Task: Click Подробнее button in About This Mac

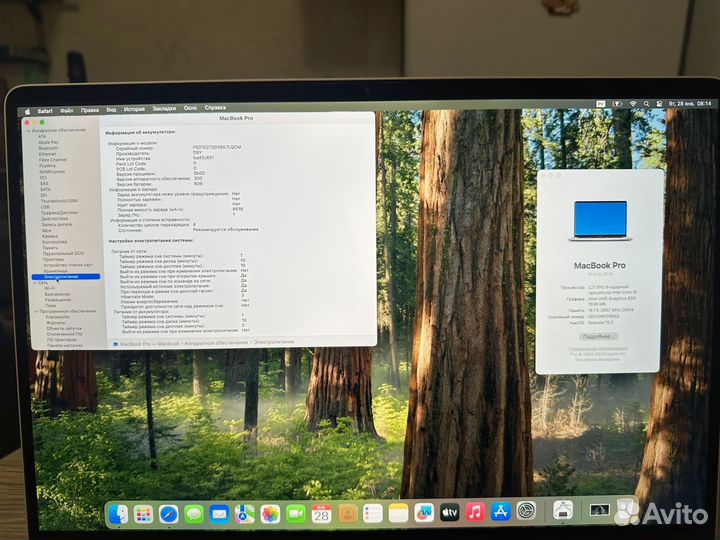Action: pyautogui.click(x=597, y=337)
